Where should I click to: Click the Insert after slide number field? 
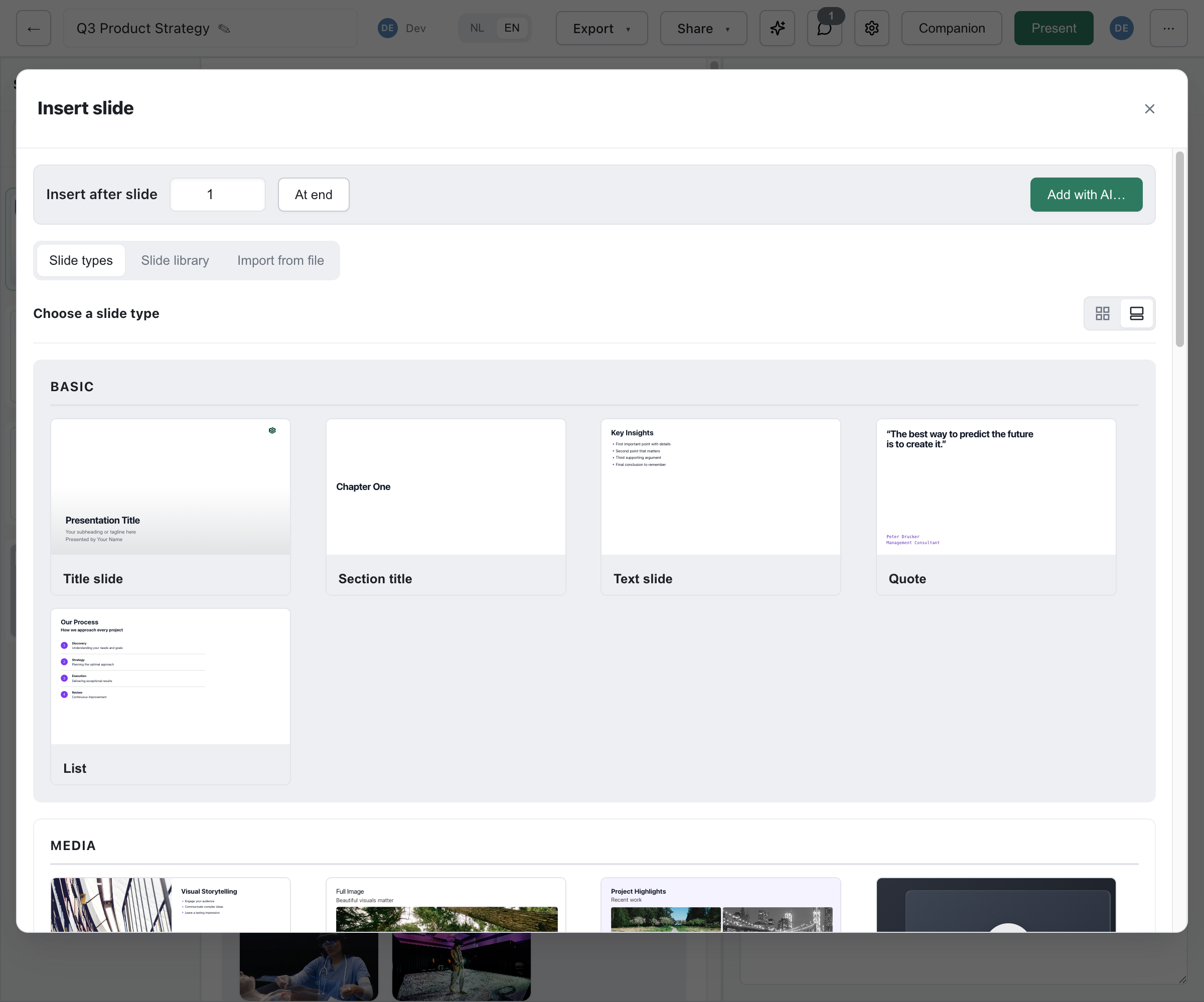[217, 194]
